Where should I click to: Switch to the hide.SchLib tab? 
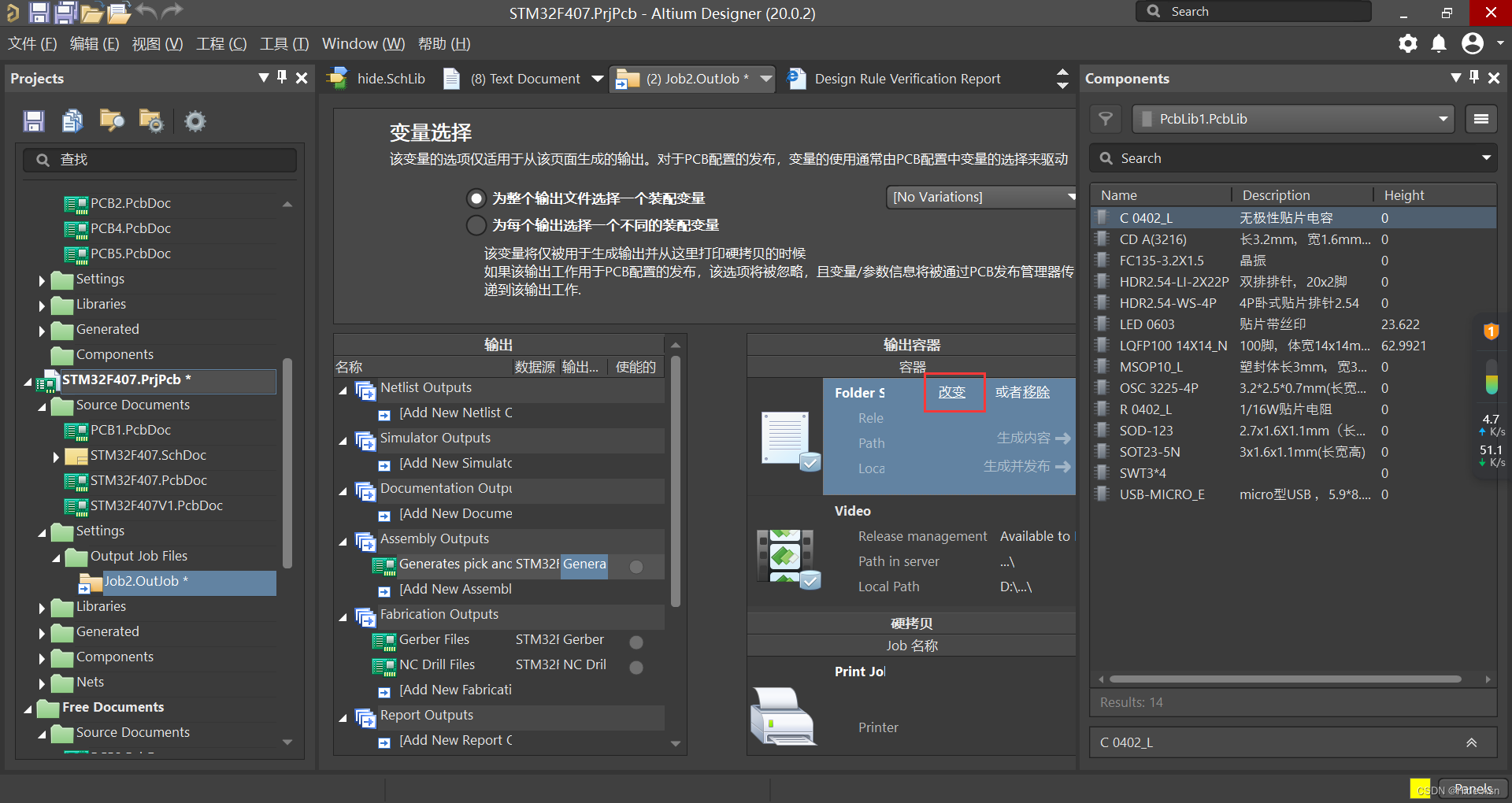377,79
